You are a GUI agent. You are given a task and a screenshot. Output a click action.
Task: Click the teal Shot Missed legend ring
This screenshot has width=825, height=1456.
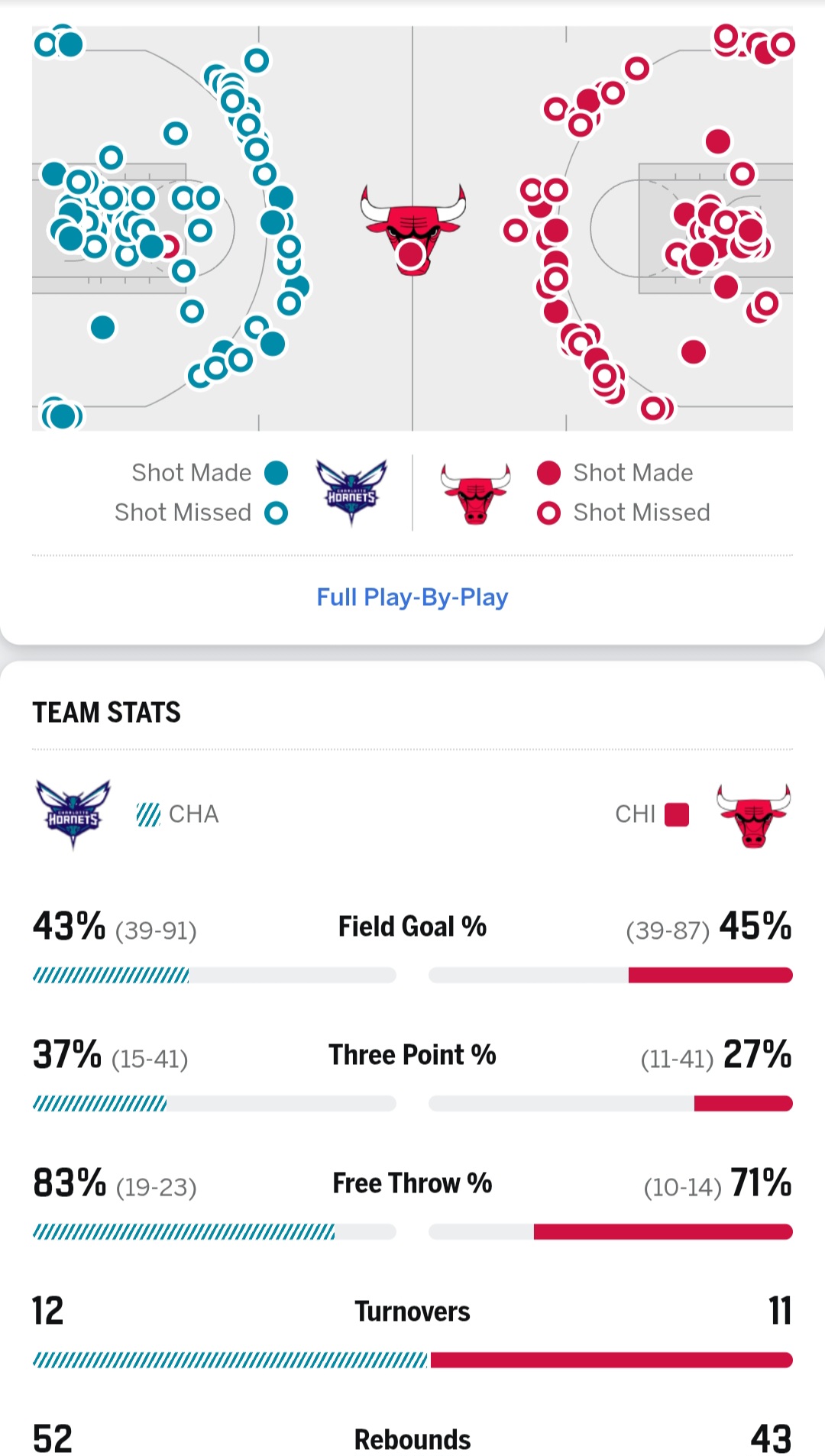pyautogui.click(x=276, y=513)
